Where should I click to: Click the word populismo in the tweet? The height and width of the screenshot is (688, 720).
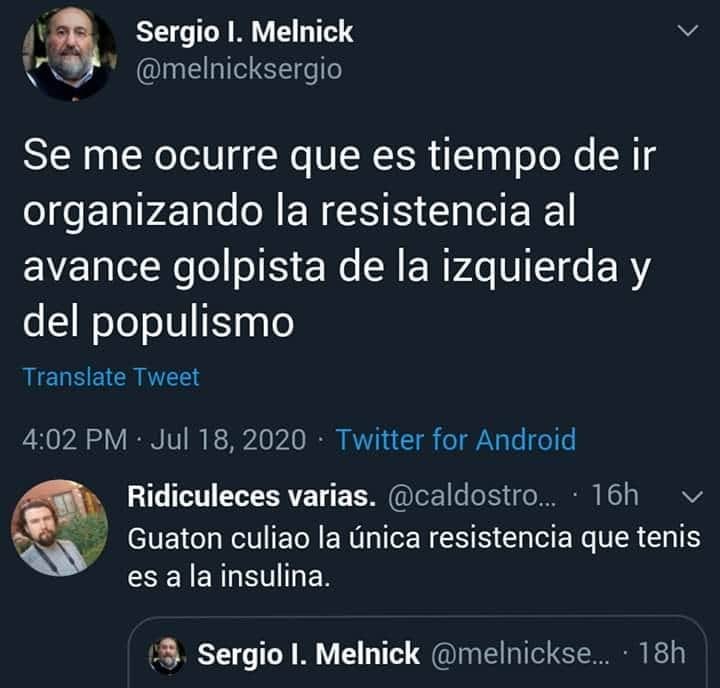pyautogui.click(x=191, y=322)
